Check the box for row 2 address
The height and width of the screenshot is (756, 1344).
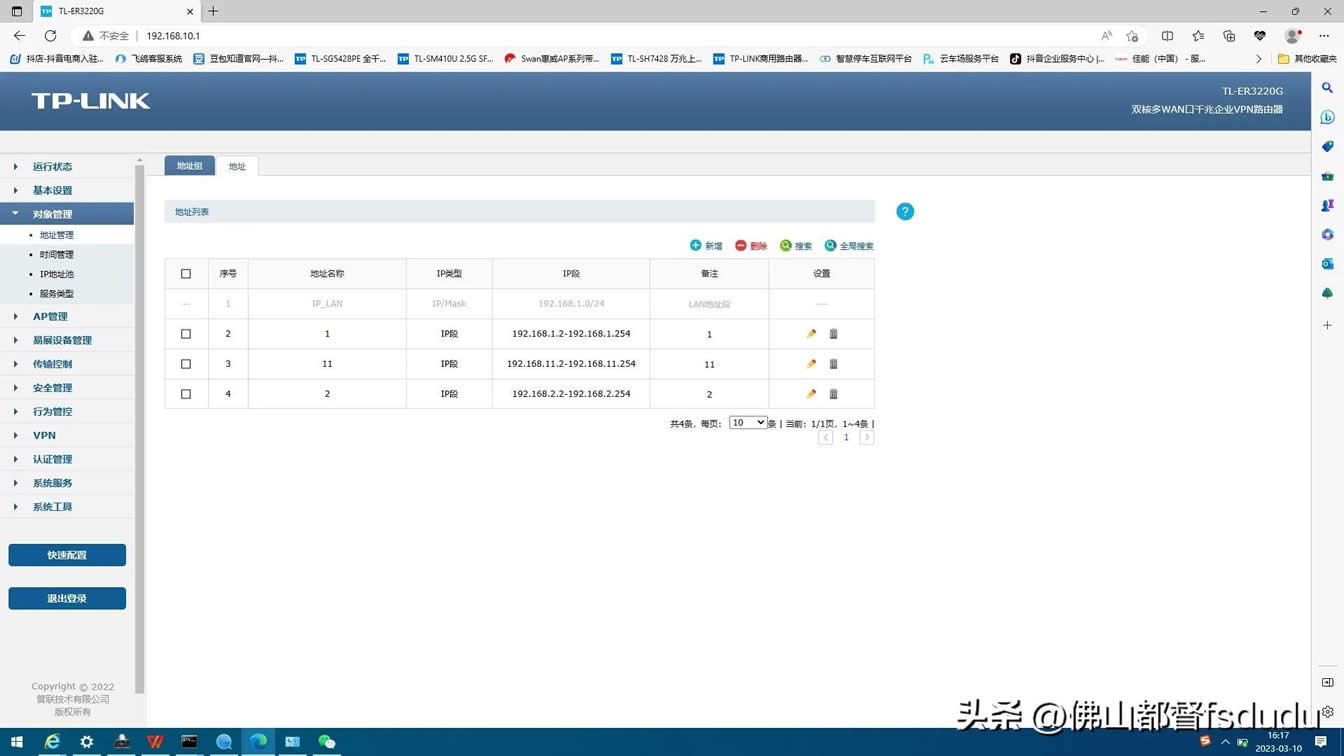point(186,334)
